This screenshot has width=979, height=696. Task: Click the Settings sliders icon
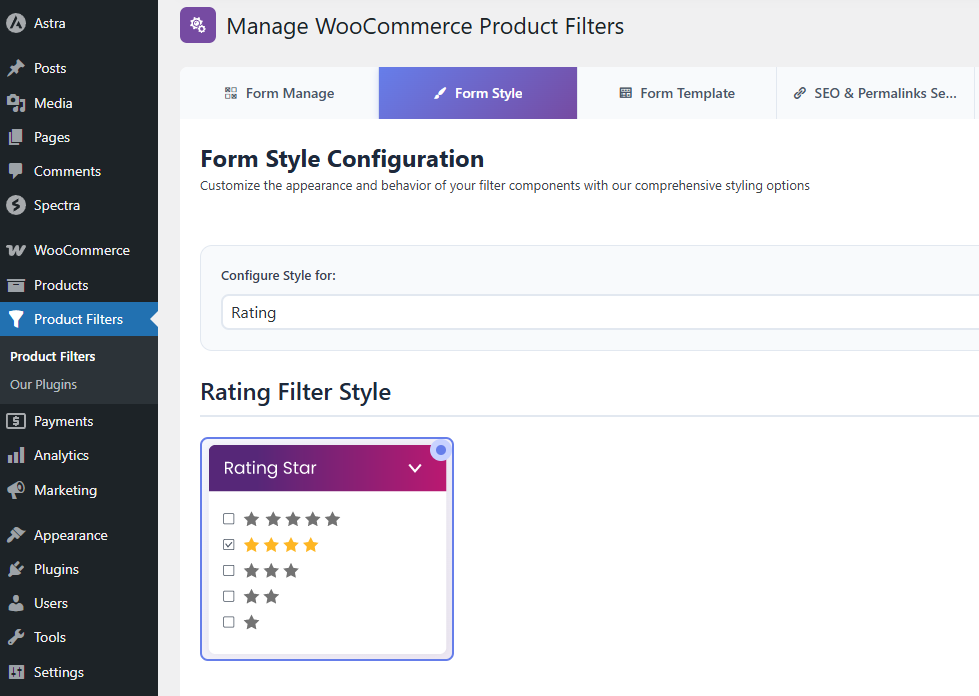tap(16, 672)
